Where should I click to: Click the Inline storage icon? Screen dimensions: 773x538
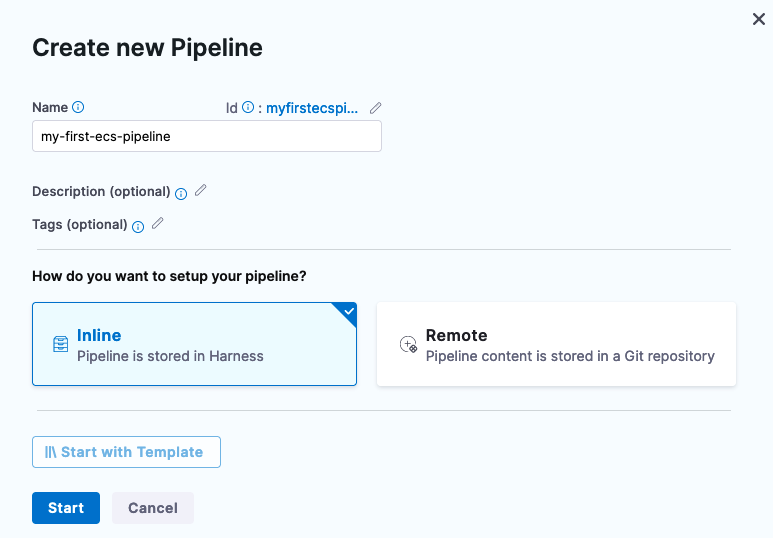[61, 345]
